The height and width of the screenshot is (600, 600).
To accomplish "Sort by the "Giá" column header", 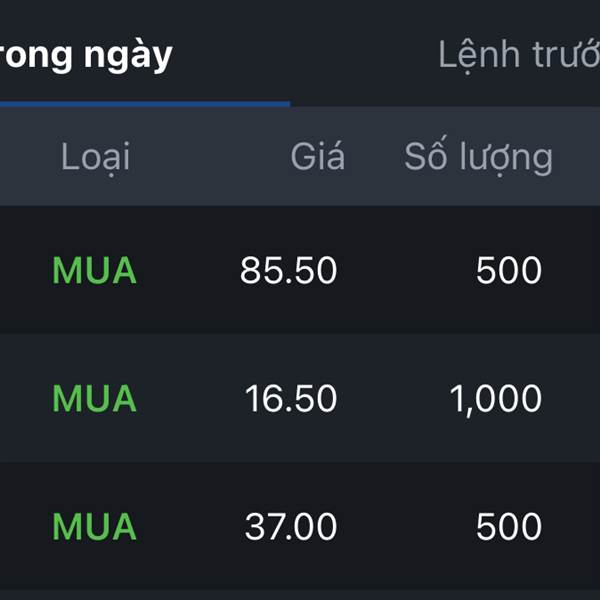I will tap(318, 156).
